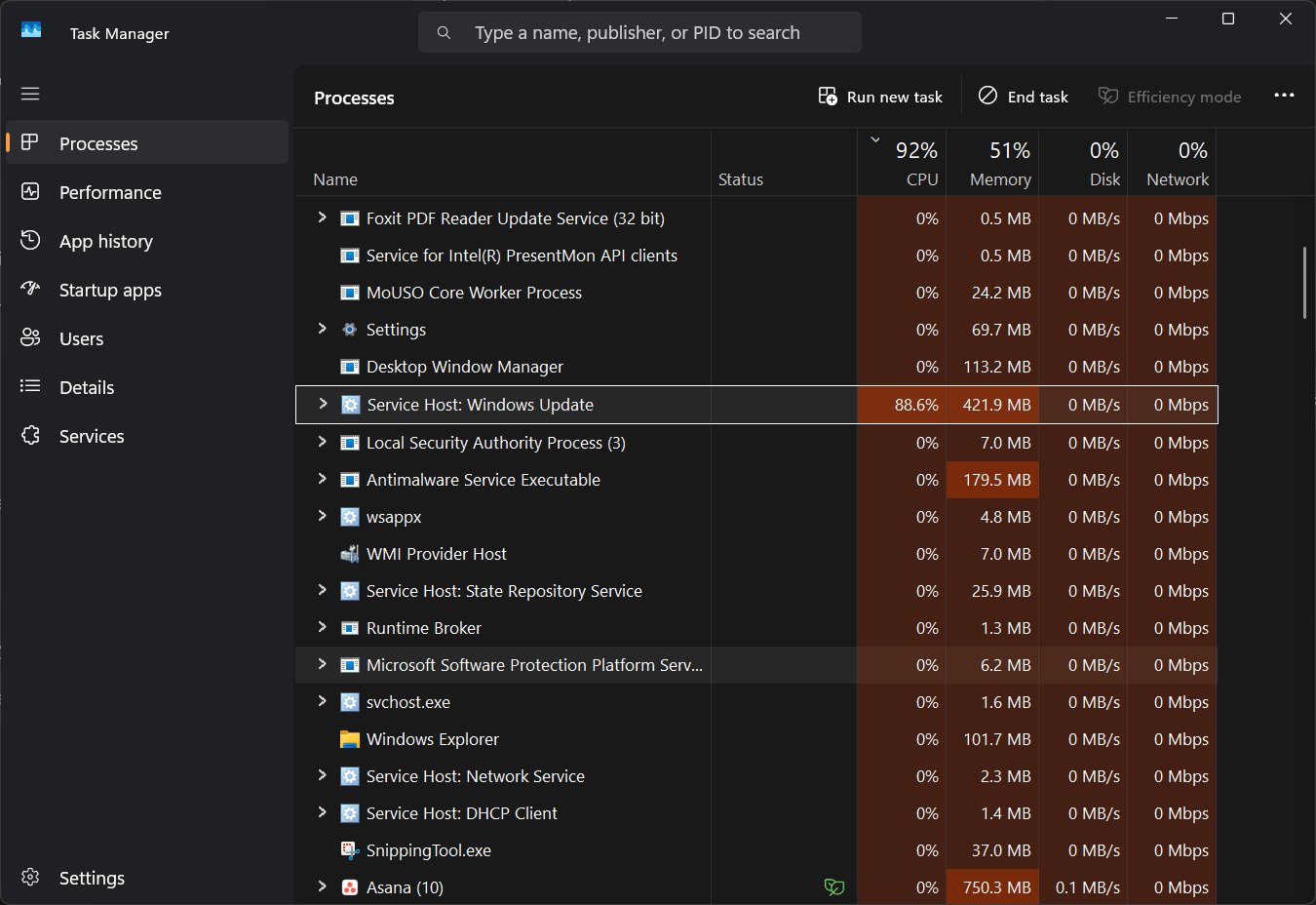Click the Users people icon
The width and height of the screenshot is (1316, 905).
[30, 338]
